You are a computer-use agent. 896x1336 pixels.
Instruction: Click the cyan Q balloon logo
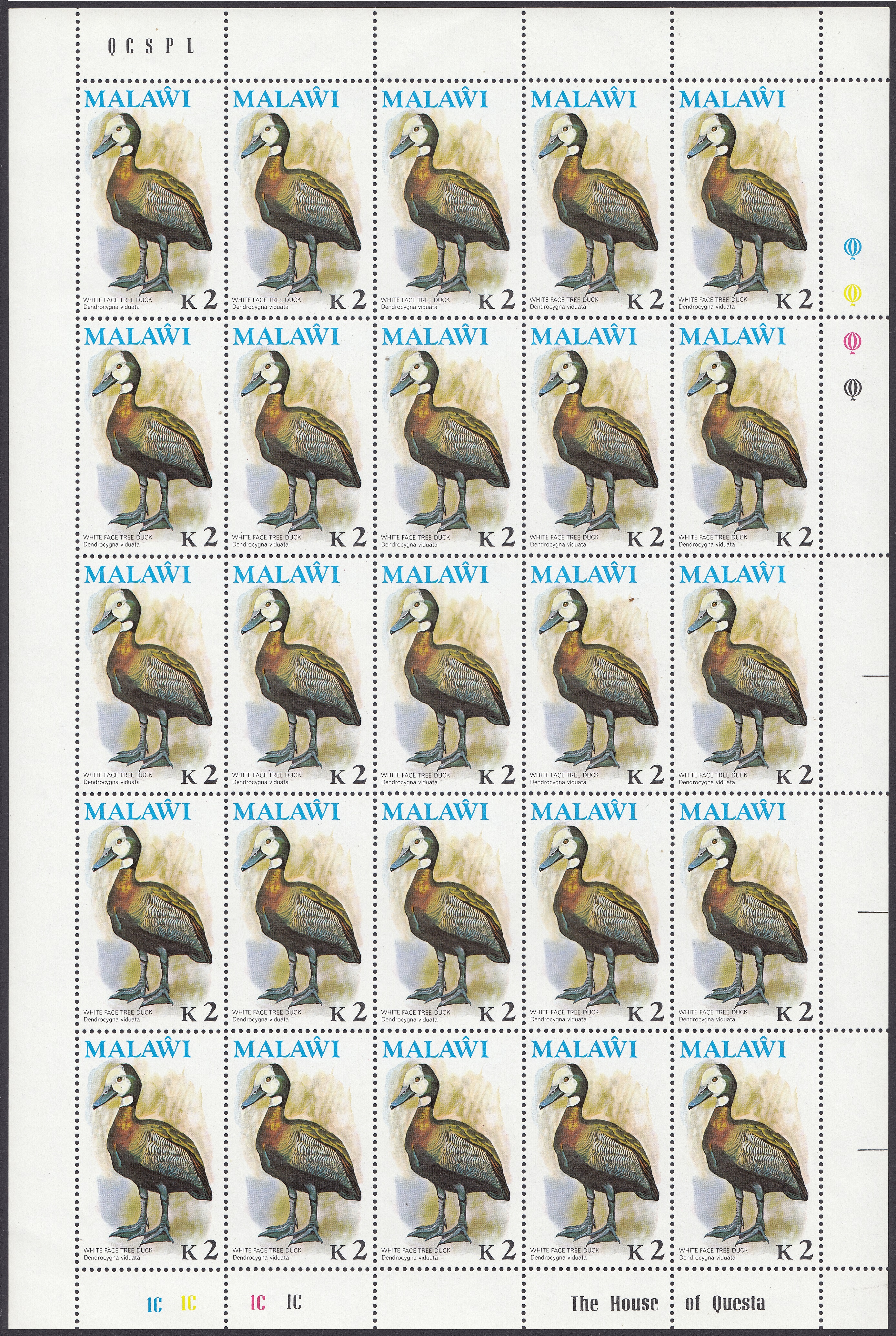[x=854, y=248]
